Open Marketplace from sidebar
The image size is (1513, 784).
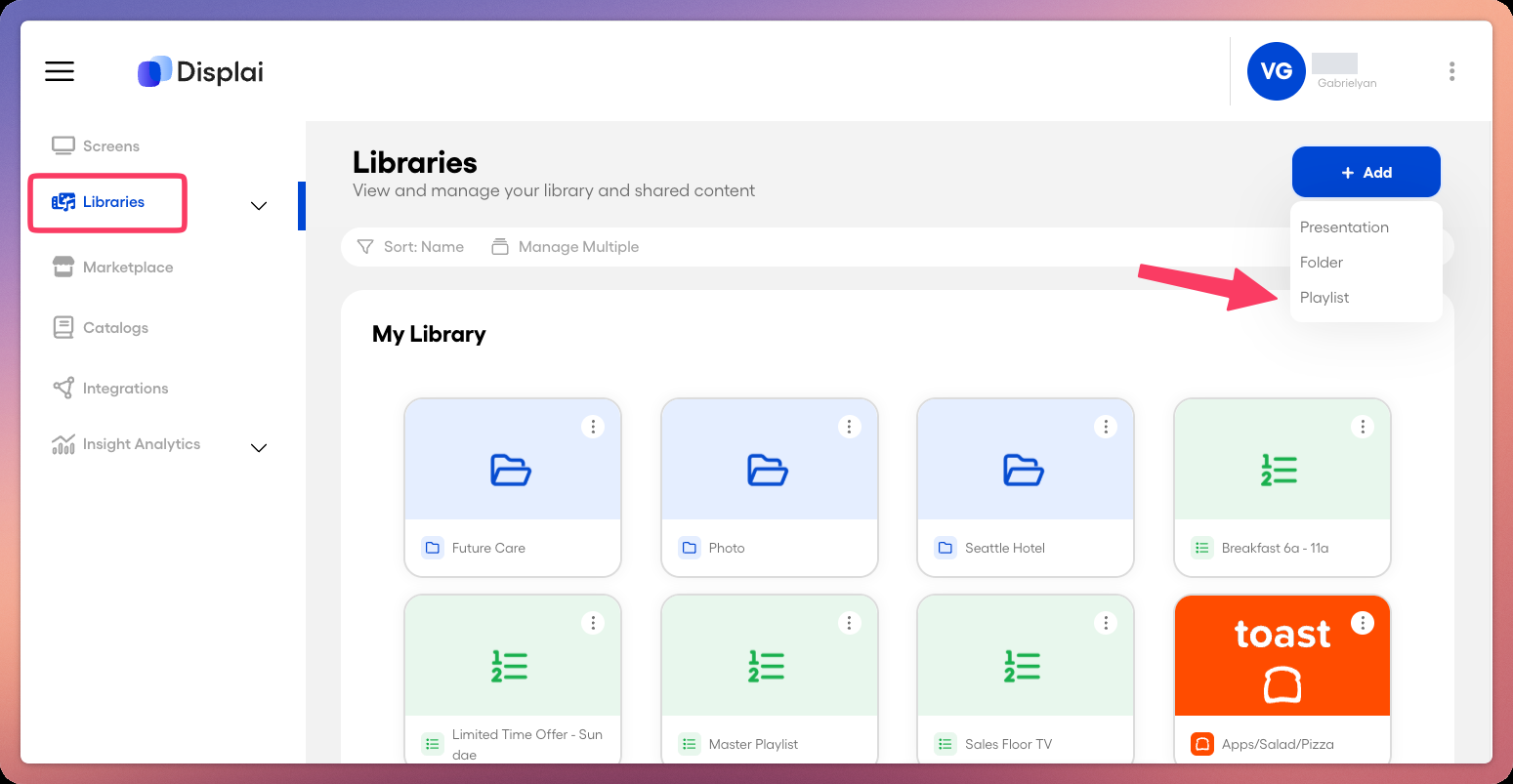pos(112,268)
